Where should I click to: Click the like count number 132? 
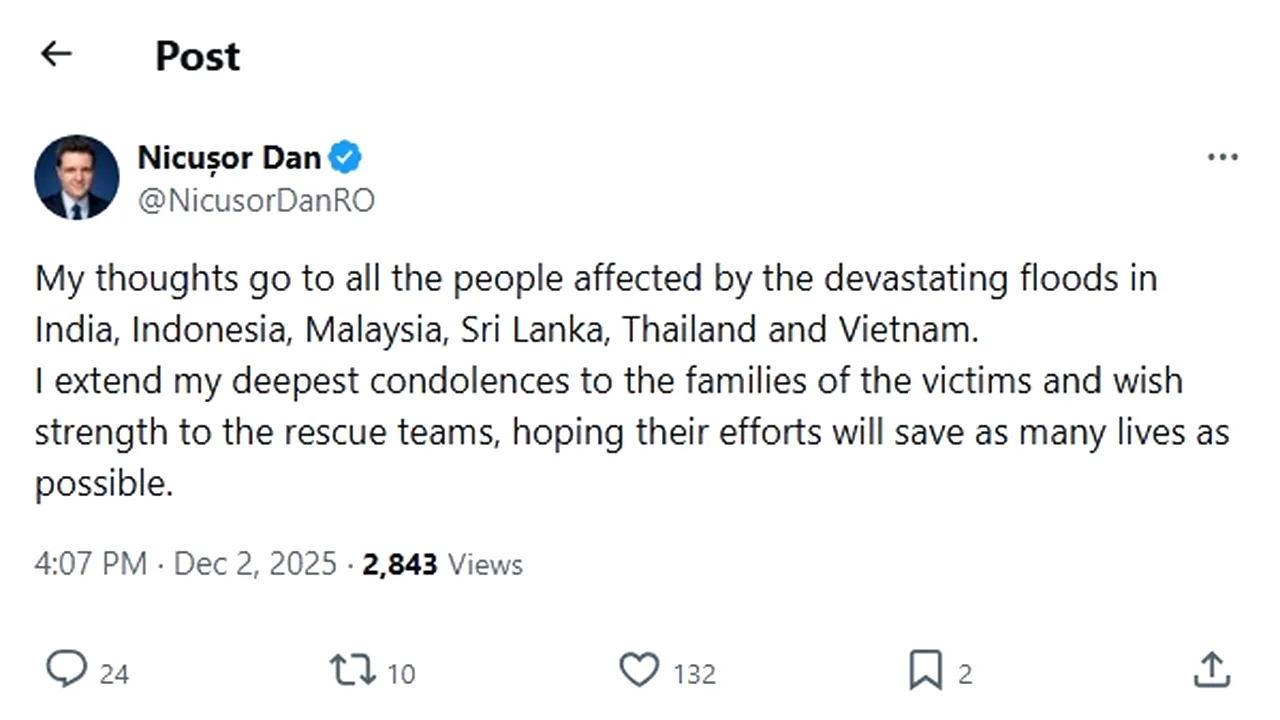[694, 674]
